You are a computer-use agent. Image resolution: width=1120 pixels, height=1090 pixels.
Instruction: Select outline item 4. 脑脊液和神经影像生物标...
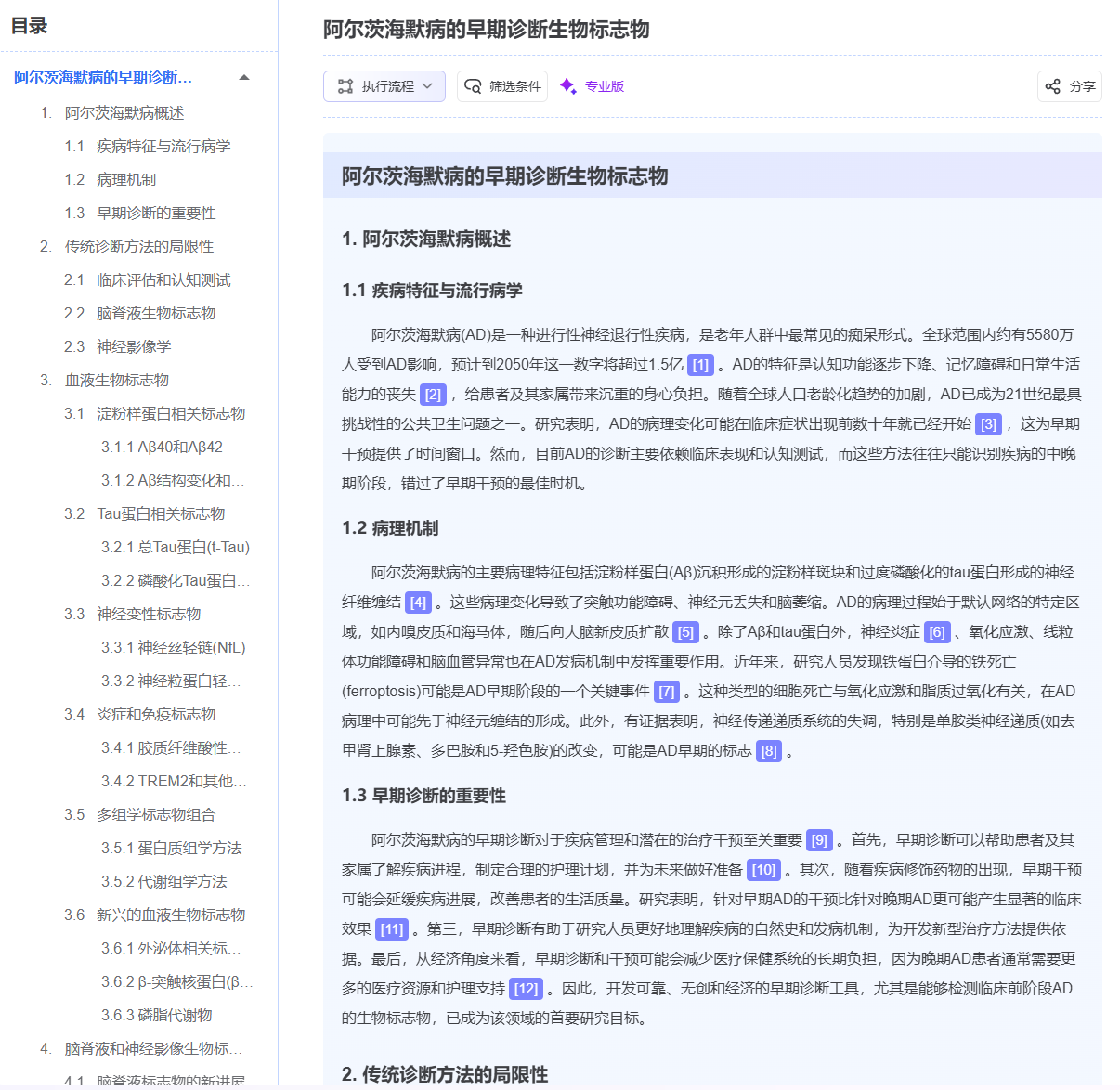(x=141, y=1048)
